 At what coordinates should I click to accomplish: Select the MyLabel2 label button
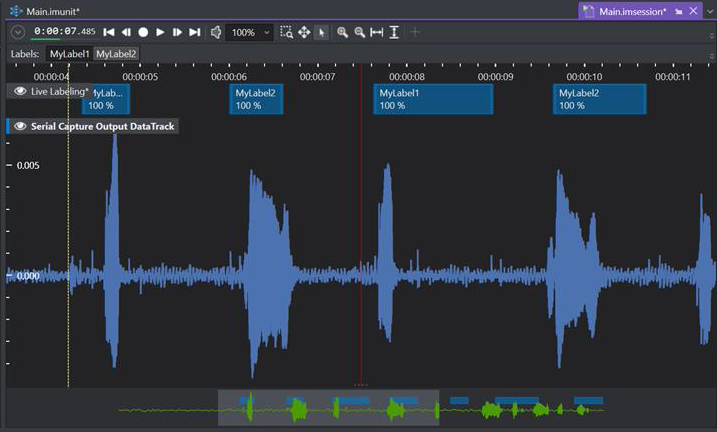tap(116, 54)
